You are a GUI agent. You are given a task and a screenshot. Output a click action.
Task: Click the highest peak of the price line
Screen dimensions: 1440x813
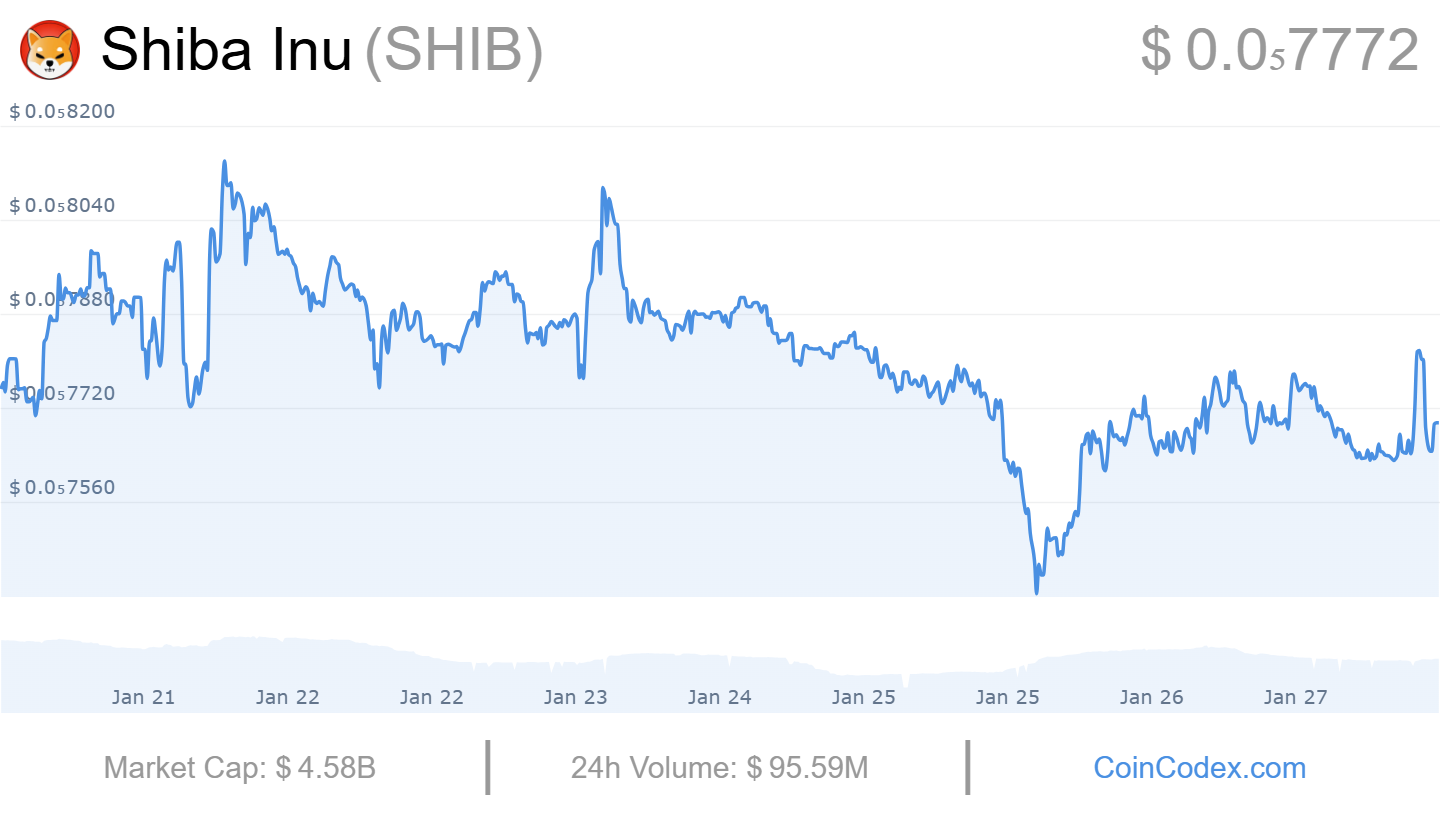pyautogui.click(x=224, y=162)
